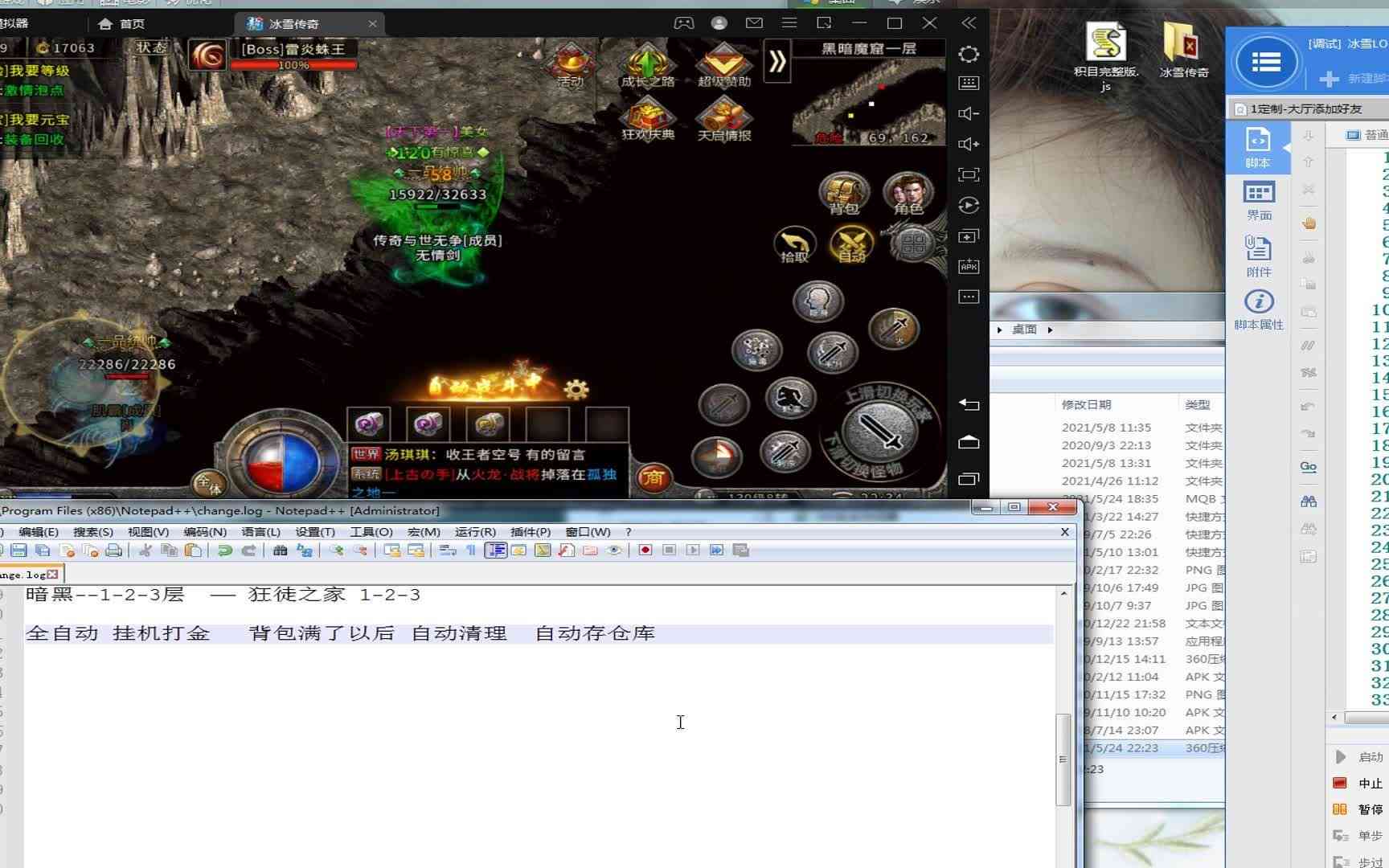Close 冰雪传奇 emulator tab
The width and height of the screenshot is (1389, 868).
click(x=372, y=24)
